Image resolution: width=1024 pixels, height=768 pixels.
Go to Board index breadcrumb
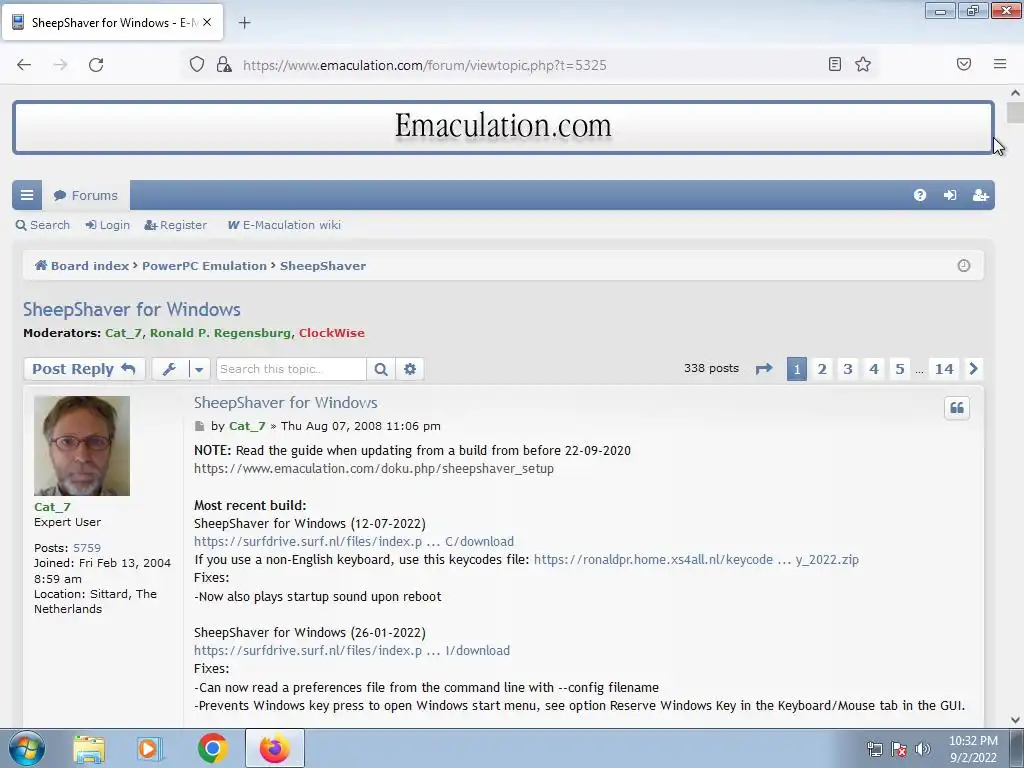click(x=82, y=266)
